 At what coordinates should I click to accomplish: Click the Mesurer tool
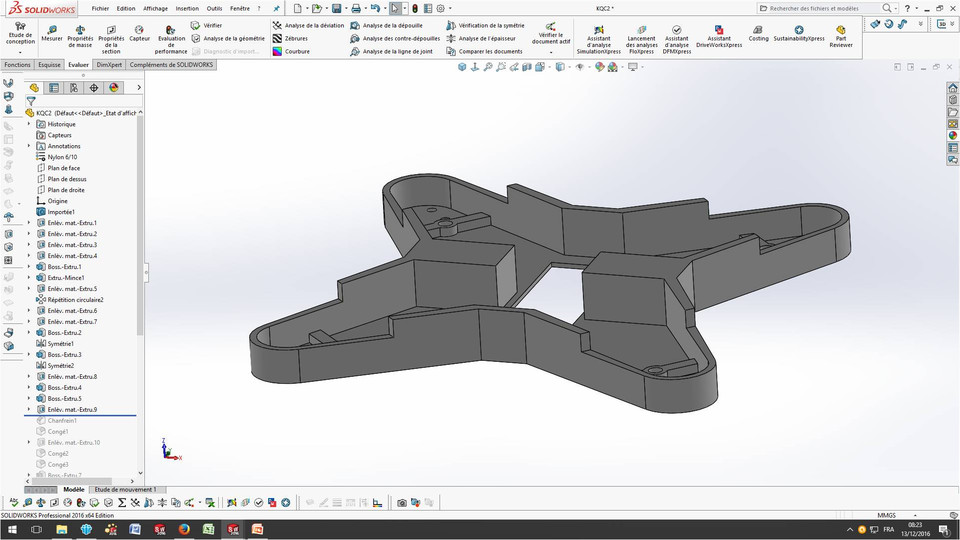52,33
